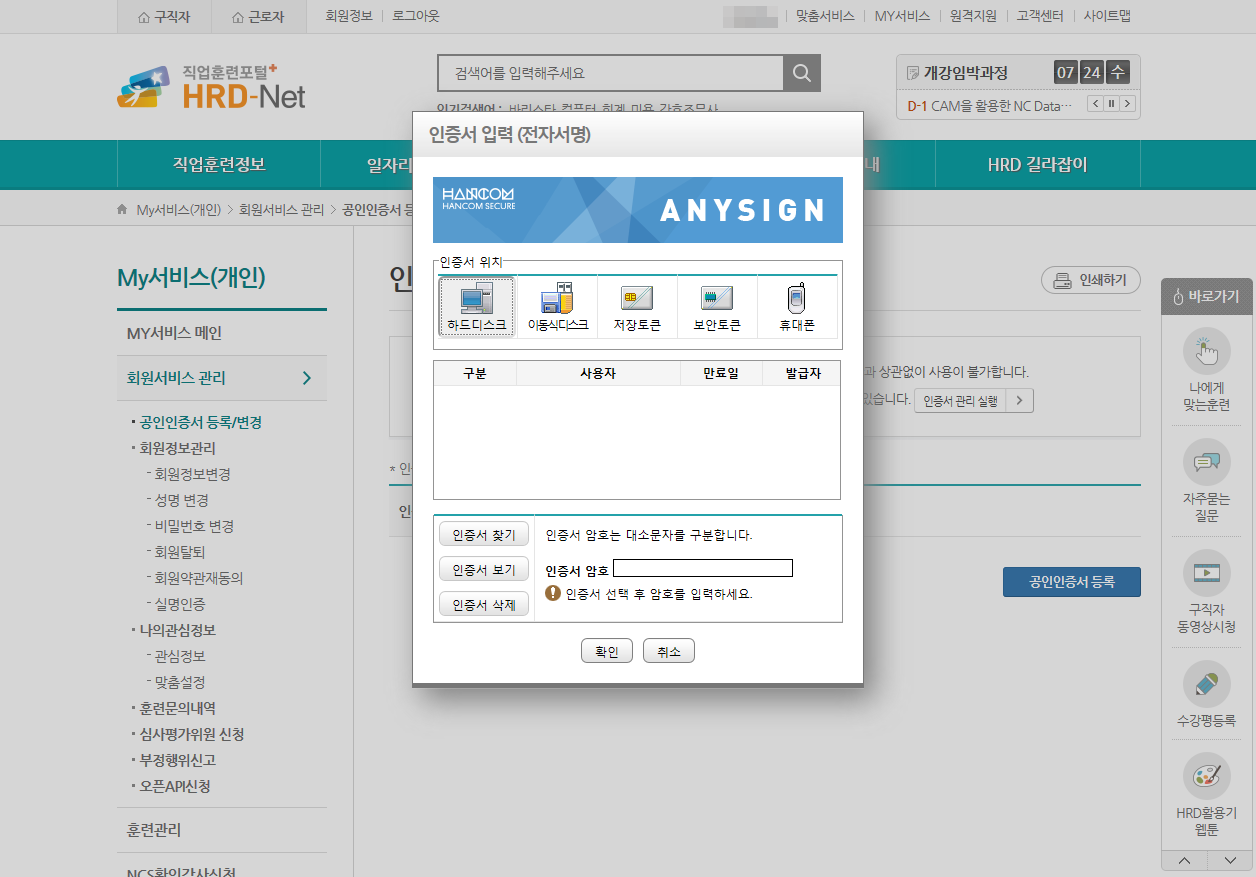Click the 인증서 찾기 button
This screenshot has height=877, width=1256.
(x=484, y=535)
